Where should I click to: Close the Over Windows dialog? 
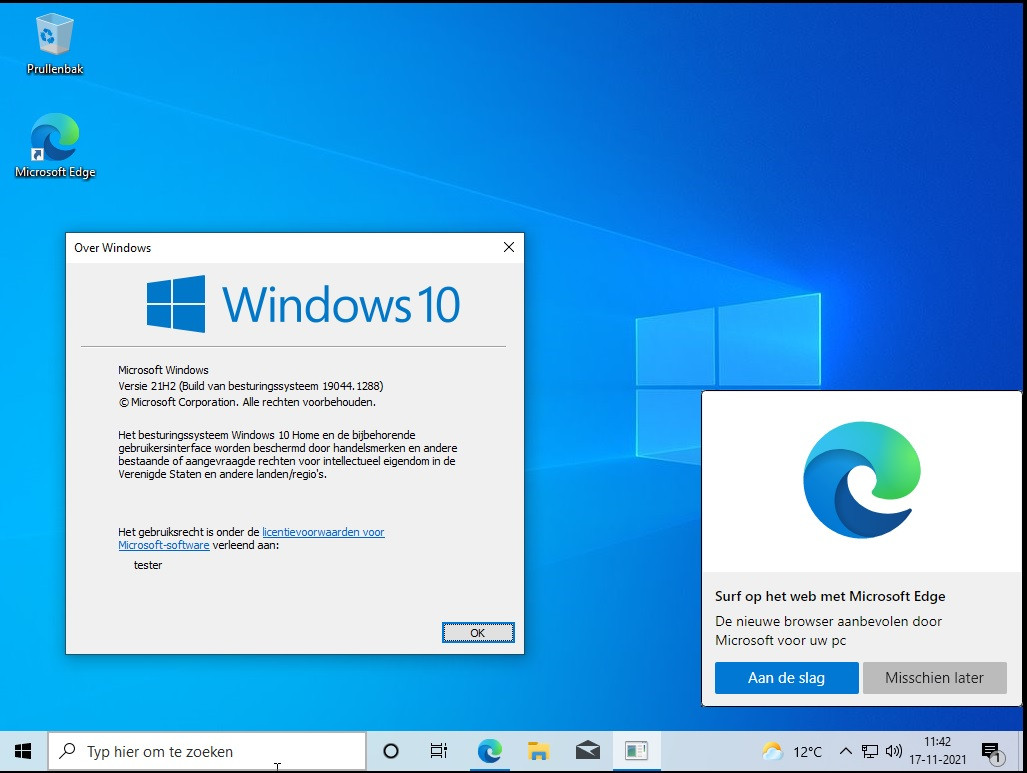point(509,247)
